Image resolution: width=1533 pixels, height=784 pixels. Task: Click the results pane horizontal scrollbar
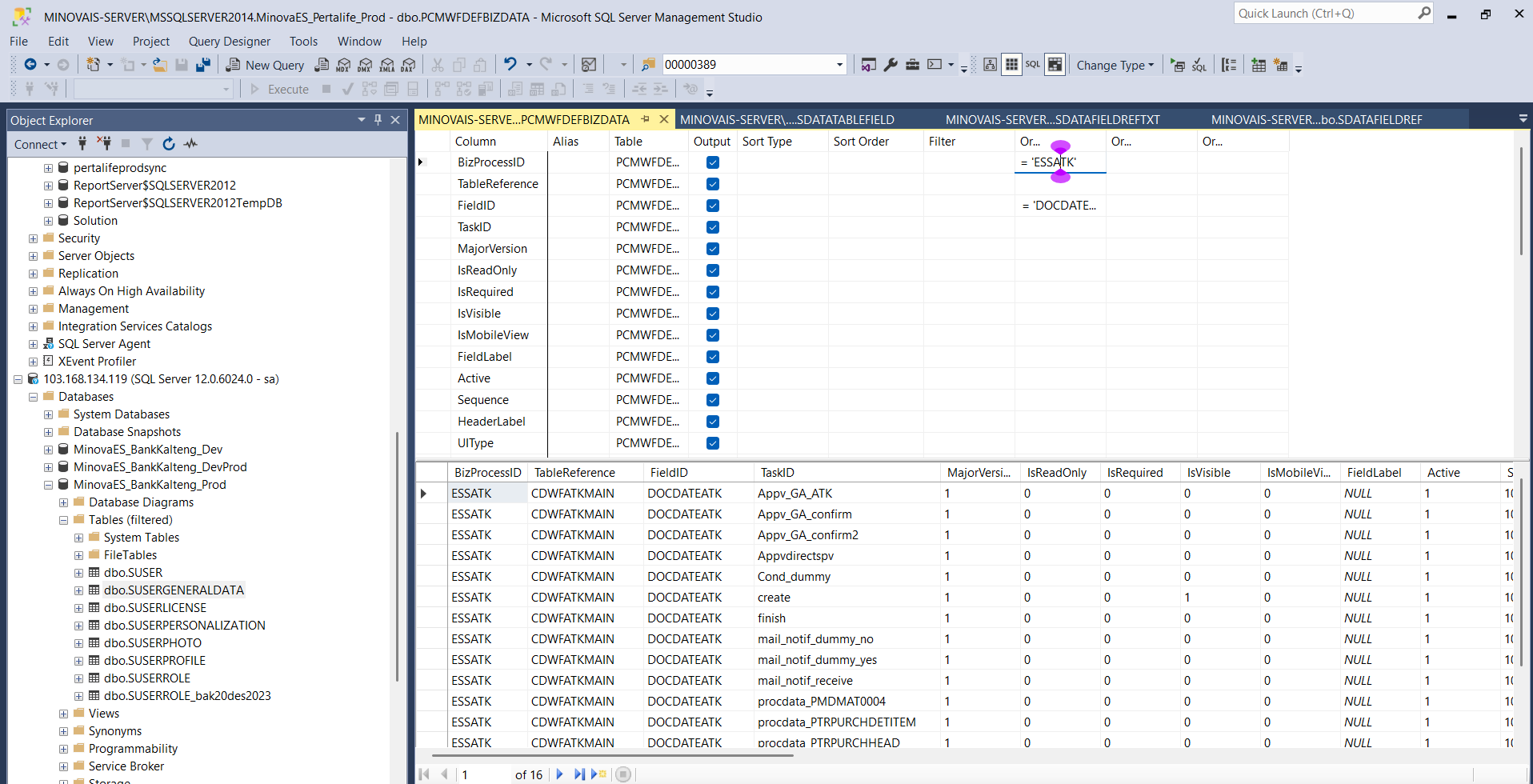coord(613,754)
